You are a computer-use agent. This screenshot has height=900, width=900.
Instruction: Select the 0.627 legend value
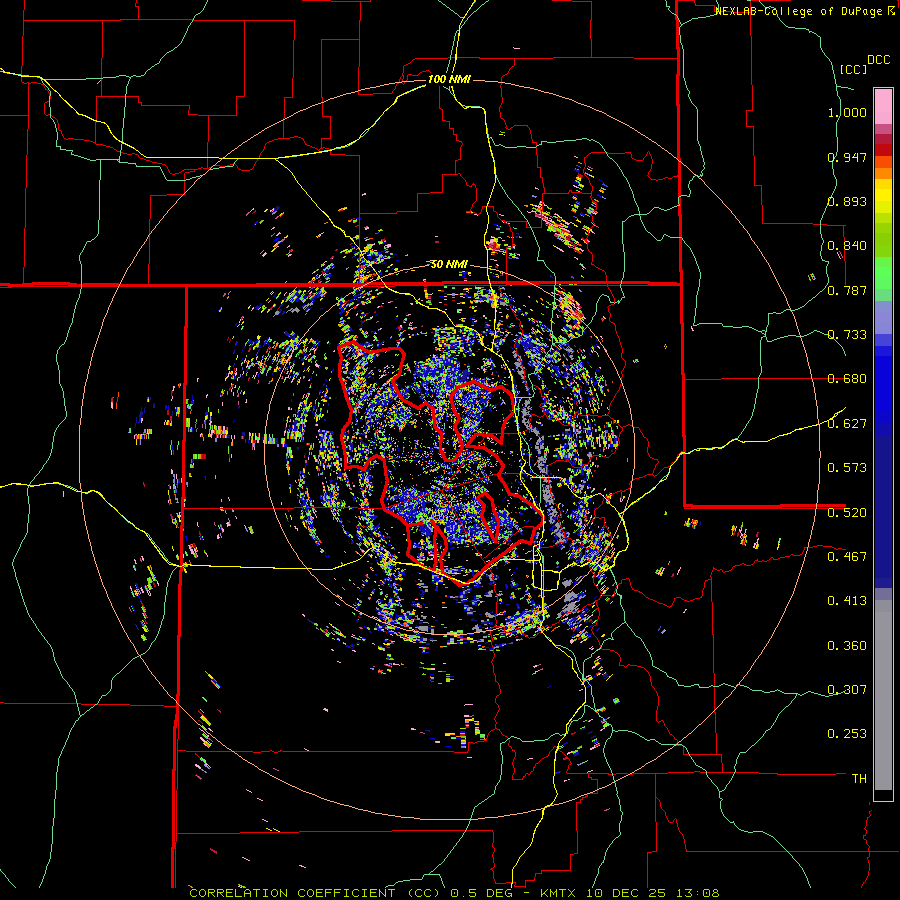click(847, 424)
